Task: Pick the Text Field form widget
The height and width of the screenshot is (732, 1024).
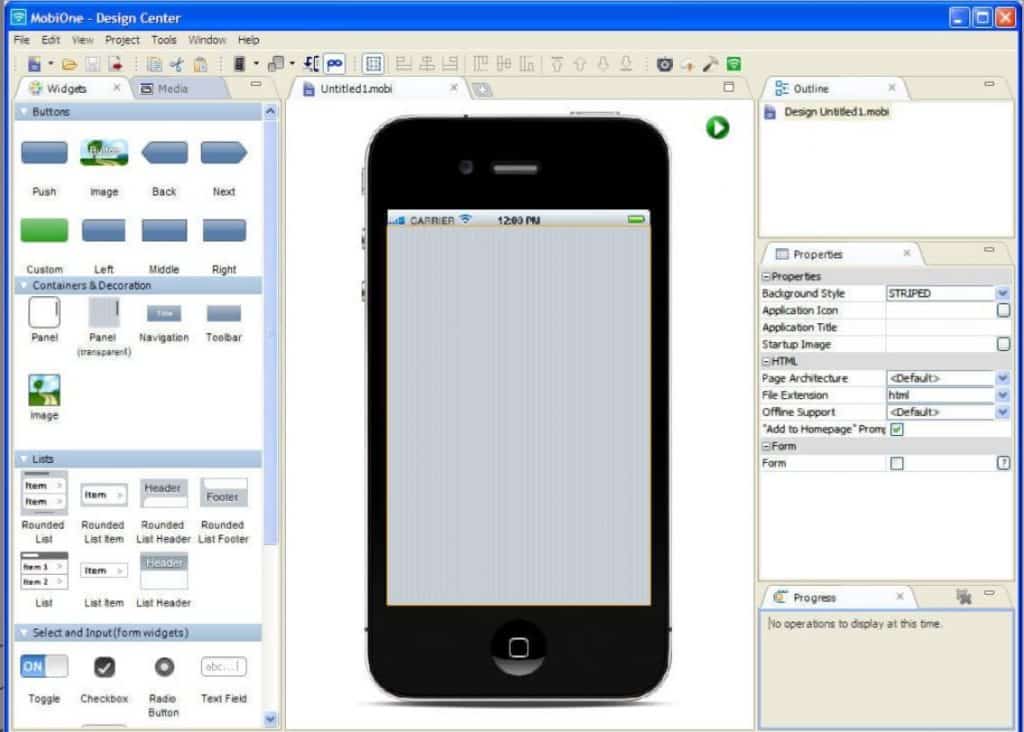Action: (223, 666)
